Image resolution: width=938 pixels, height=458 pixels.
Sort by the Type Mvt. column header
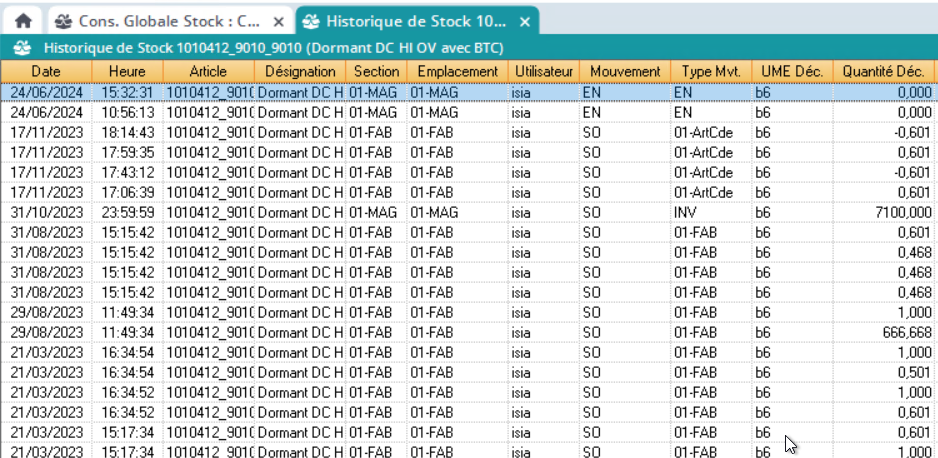click(x=712, y=71)
